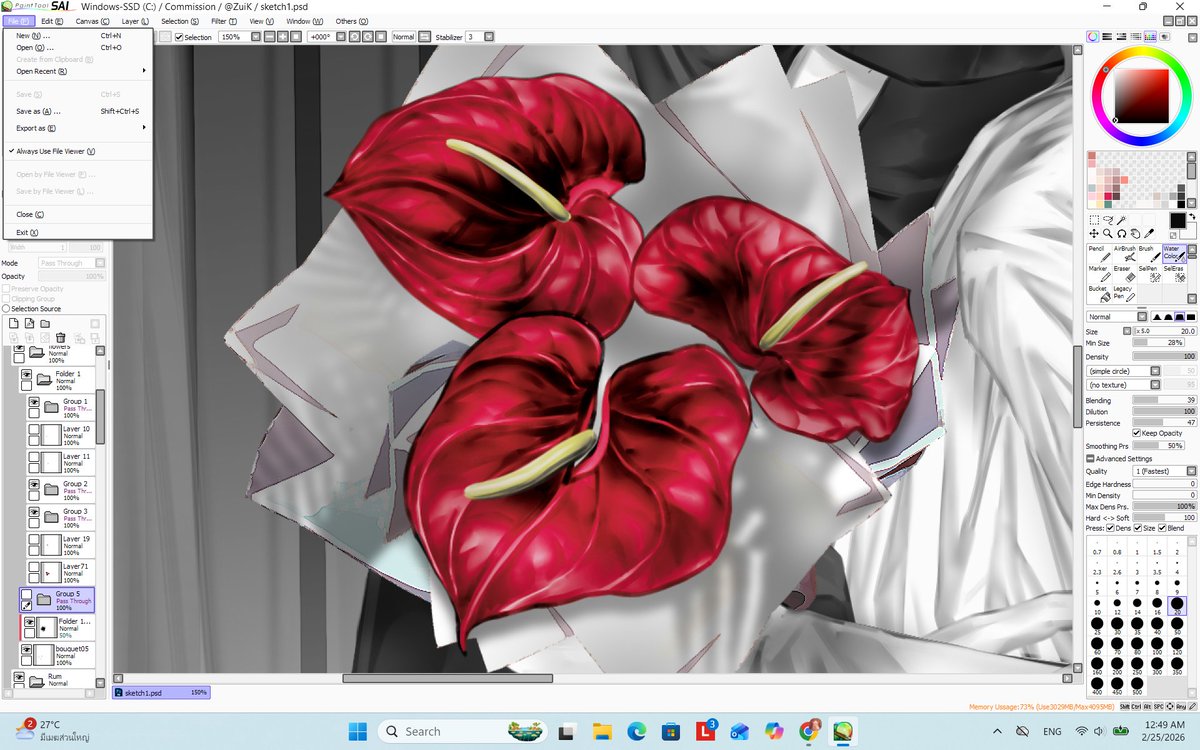Toggle the swatches panel icon
Viewport: 1200px width, 750px height.
[x=1150, y=37]
